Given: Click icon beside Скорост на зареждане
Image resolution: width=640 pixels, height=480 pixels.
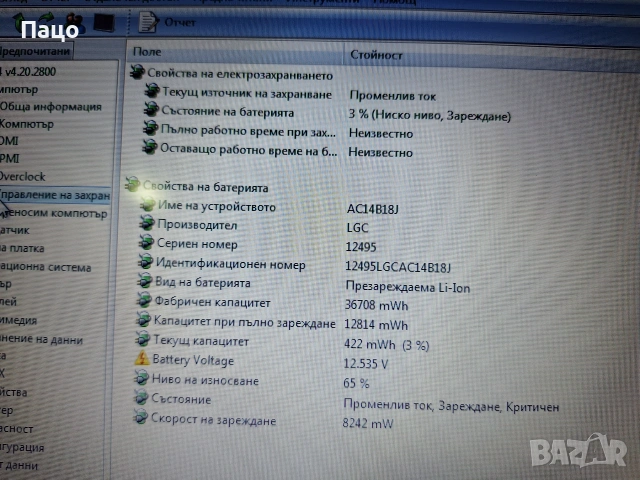Looking at the screenshot, I should click(x=141, y=417).
